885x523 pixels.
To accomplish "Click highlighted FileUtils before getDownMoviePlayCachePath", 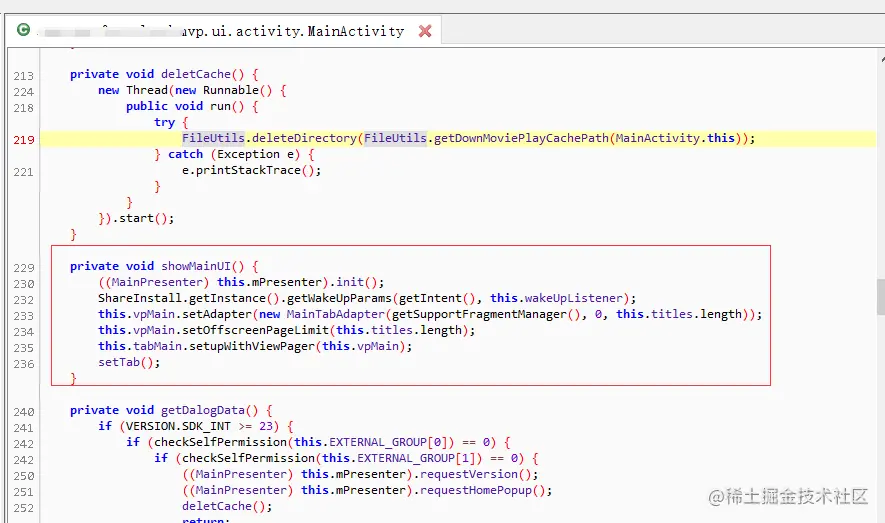I will (x=395, y=138).
